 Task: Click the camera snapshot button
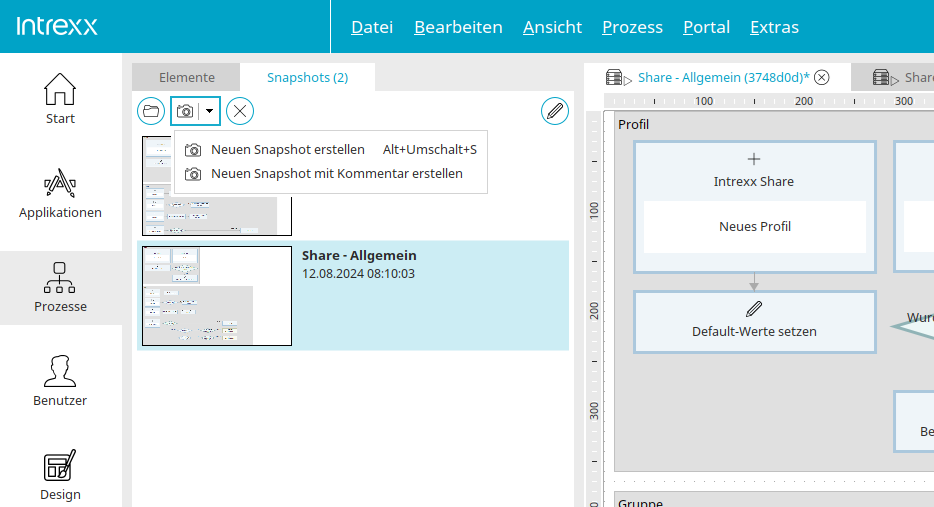(185, 111)
